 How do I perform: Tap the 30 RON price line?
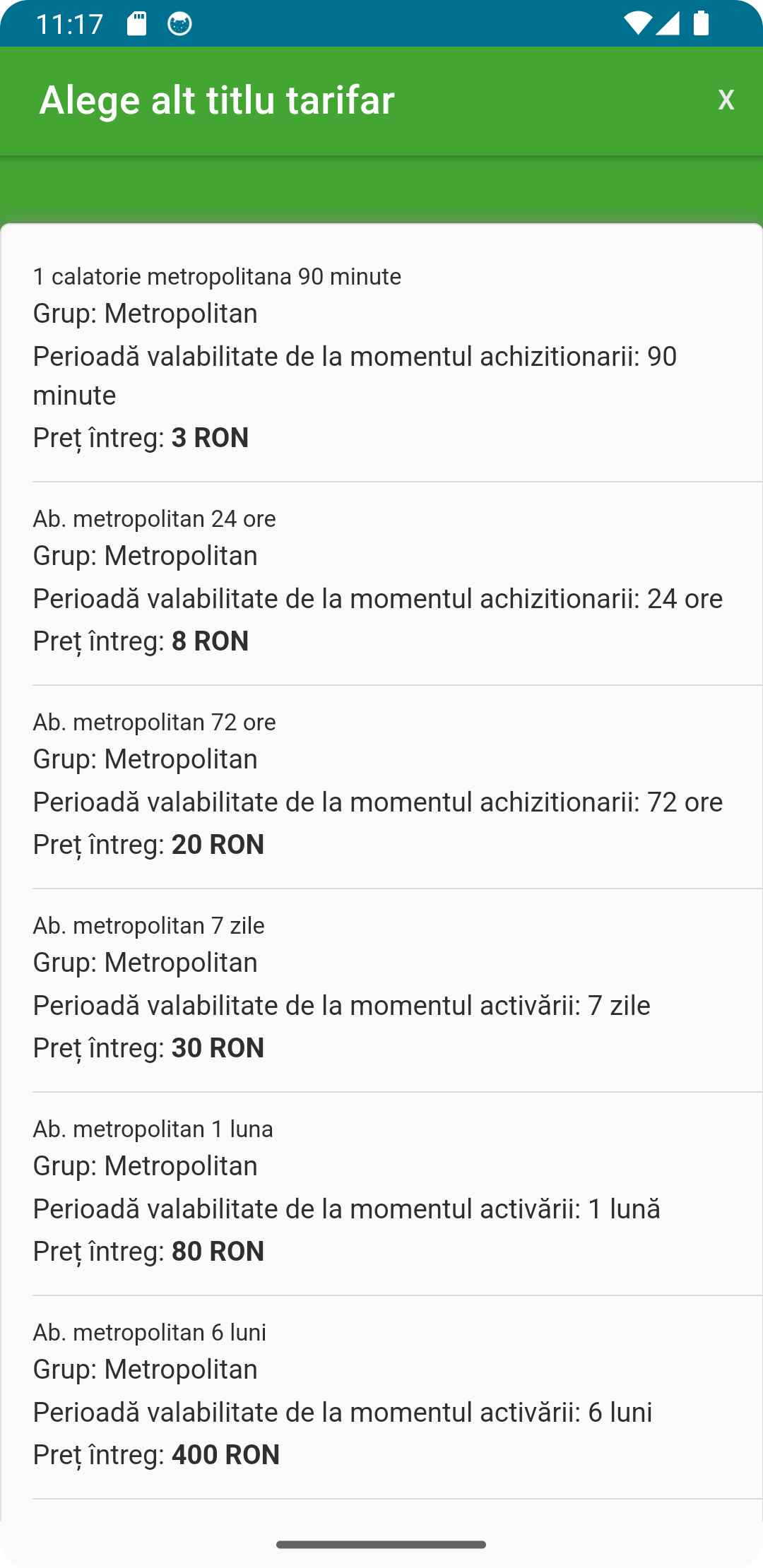148,1048
